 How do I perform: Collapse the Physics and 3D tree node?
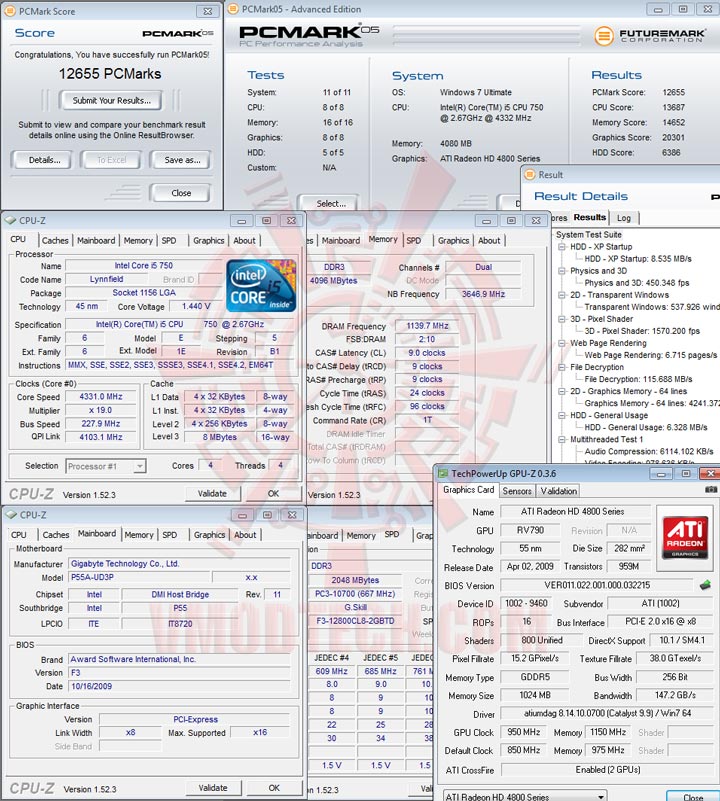tap(562, 271)
